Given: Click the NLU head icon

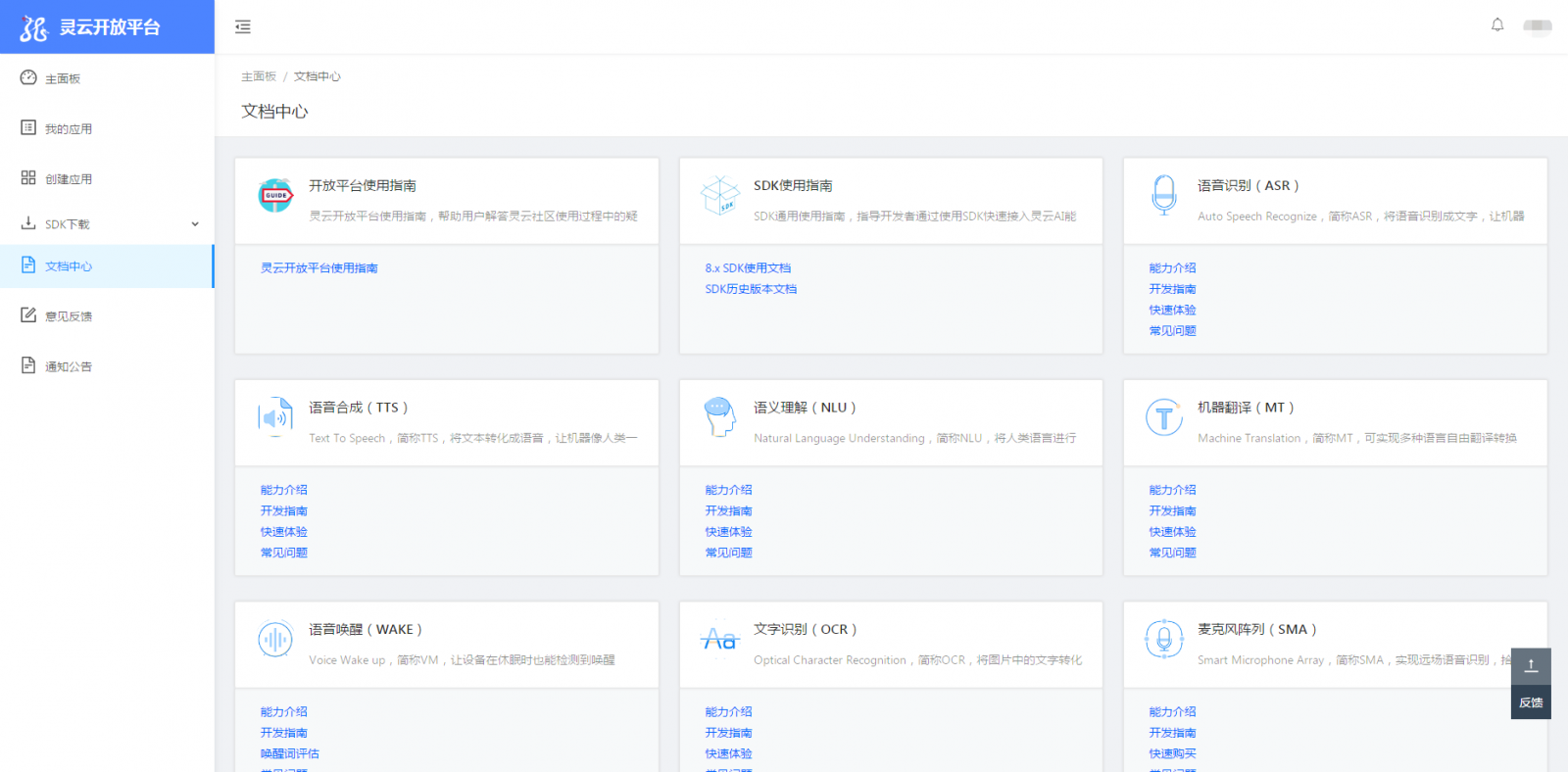Looking at the screenshot, I should (720, 417).
